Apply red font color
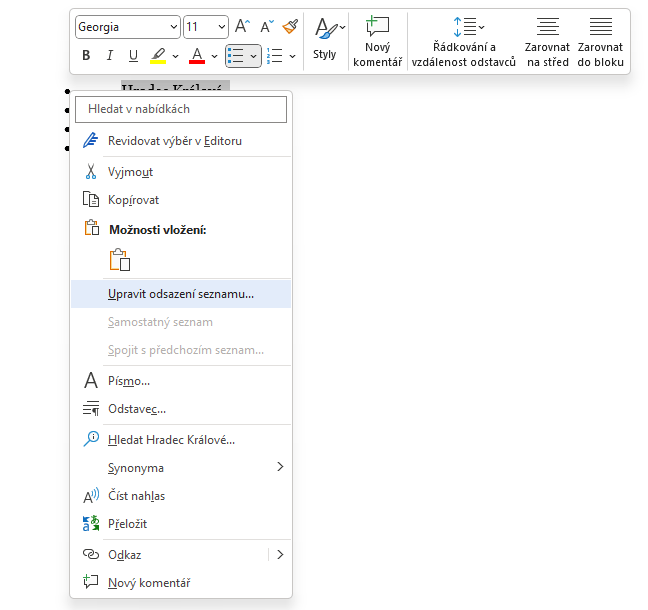The width and height of the screenshot is (648, 610). pos(197,55)
